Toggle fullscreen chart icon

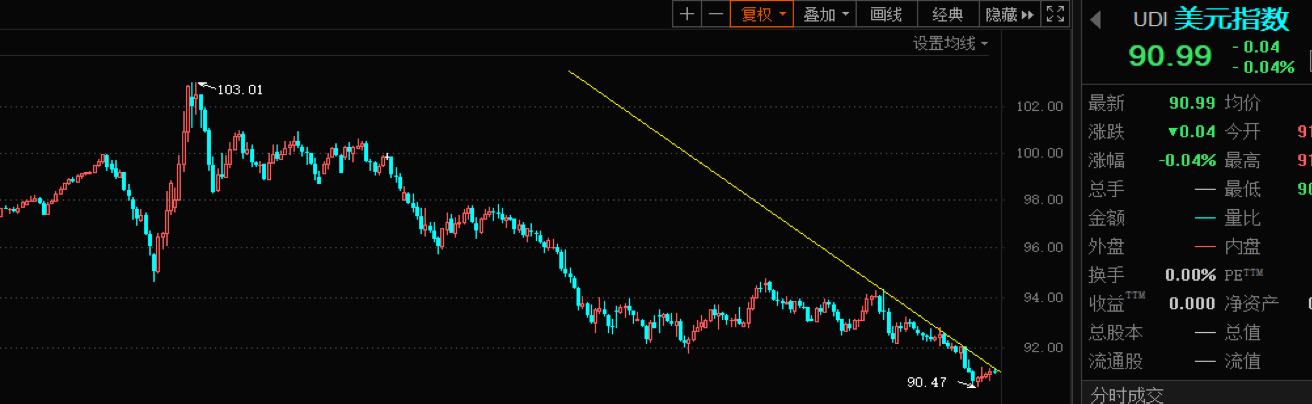pyautogui.click(x=1055, y=14)
